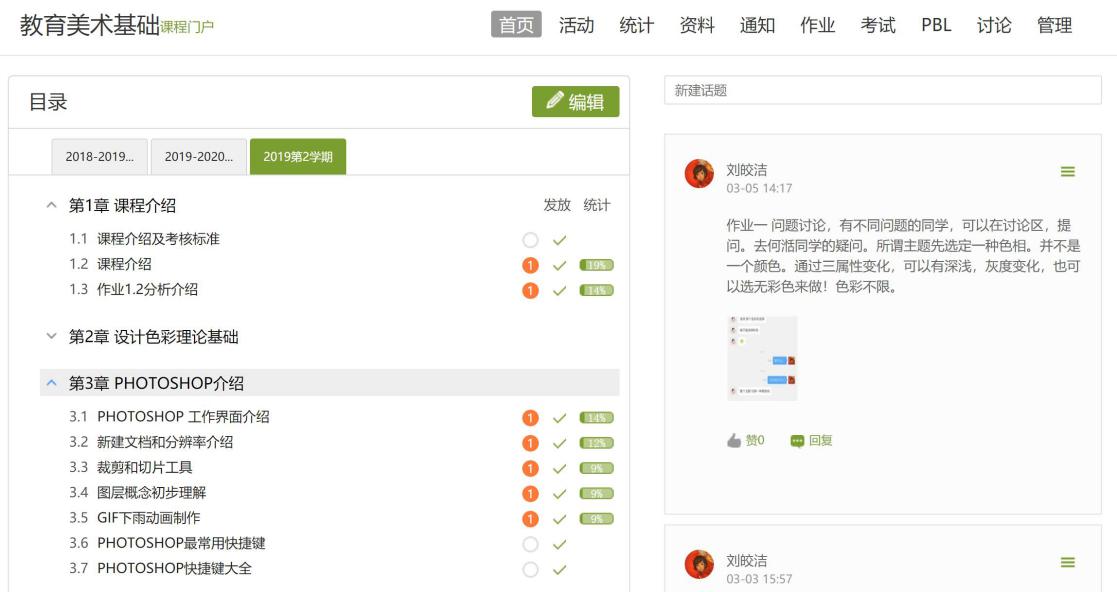Click orange badge beside 3.5 GIF下雨动画制作
Viewport: 1117px width, 592px height.
click(x=530, y=519)
